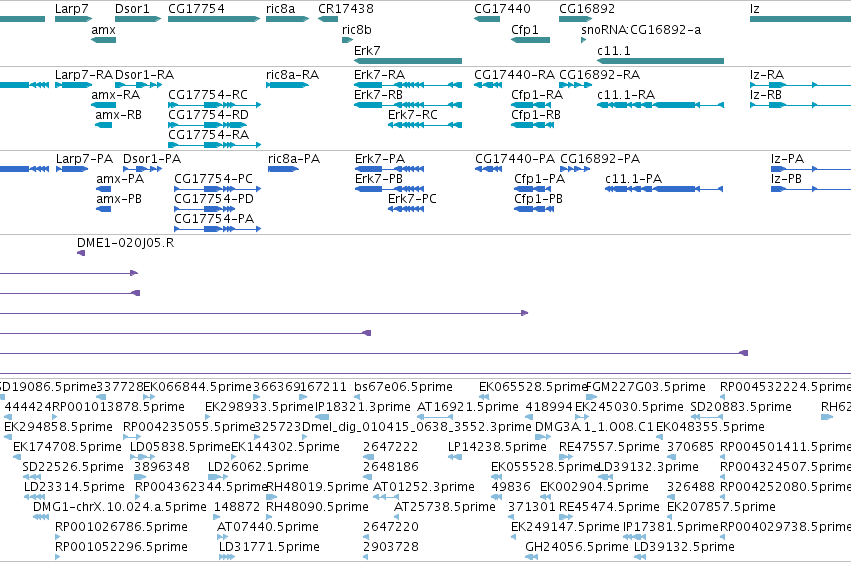
Task: Select transcript lz-RA
Action: click(801, 85)
